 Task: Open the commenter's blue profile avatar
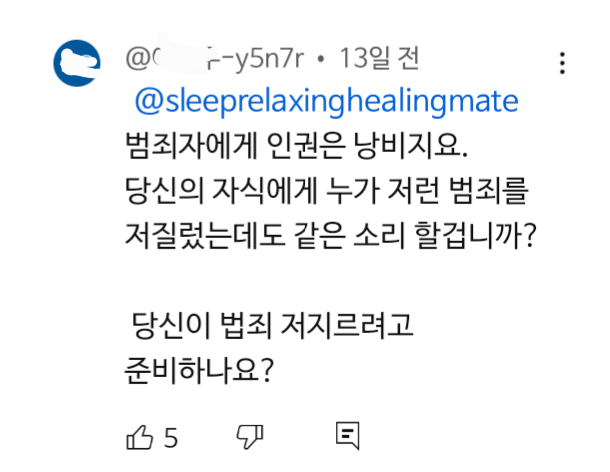pyautogui.click(x=76, y=63)
